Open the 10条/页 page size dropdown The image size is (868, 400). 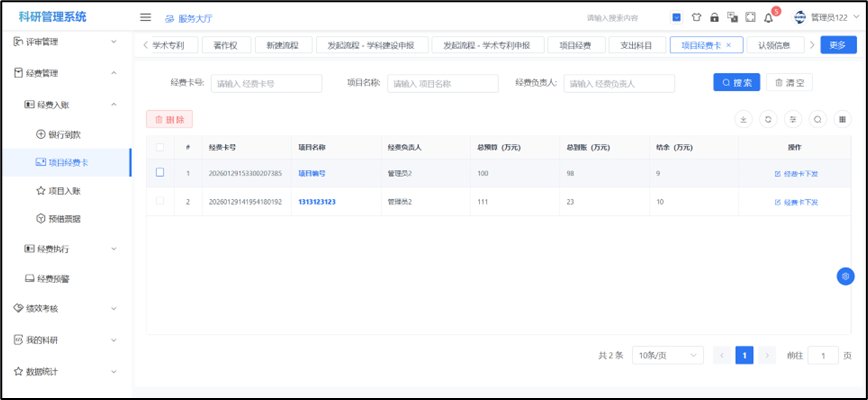click(666, 355)
